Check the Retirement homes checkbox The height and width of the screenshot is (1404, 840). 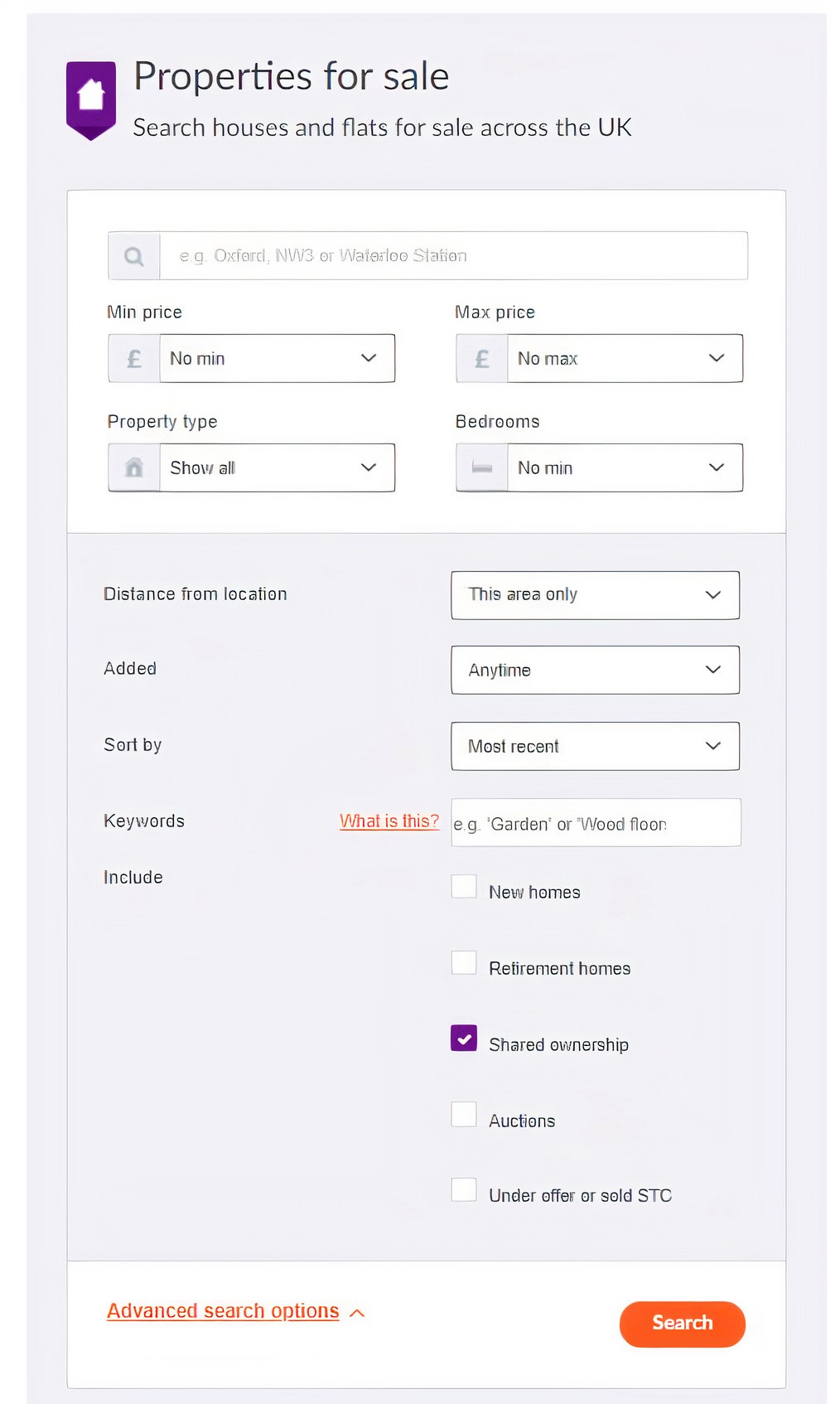coord(464,963)
